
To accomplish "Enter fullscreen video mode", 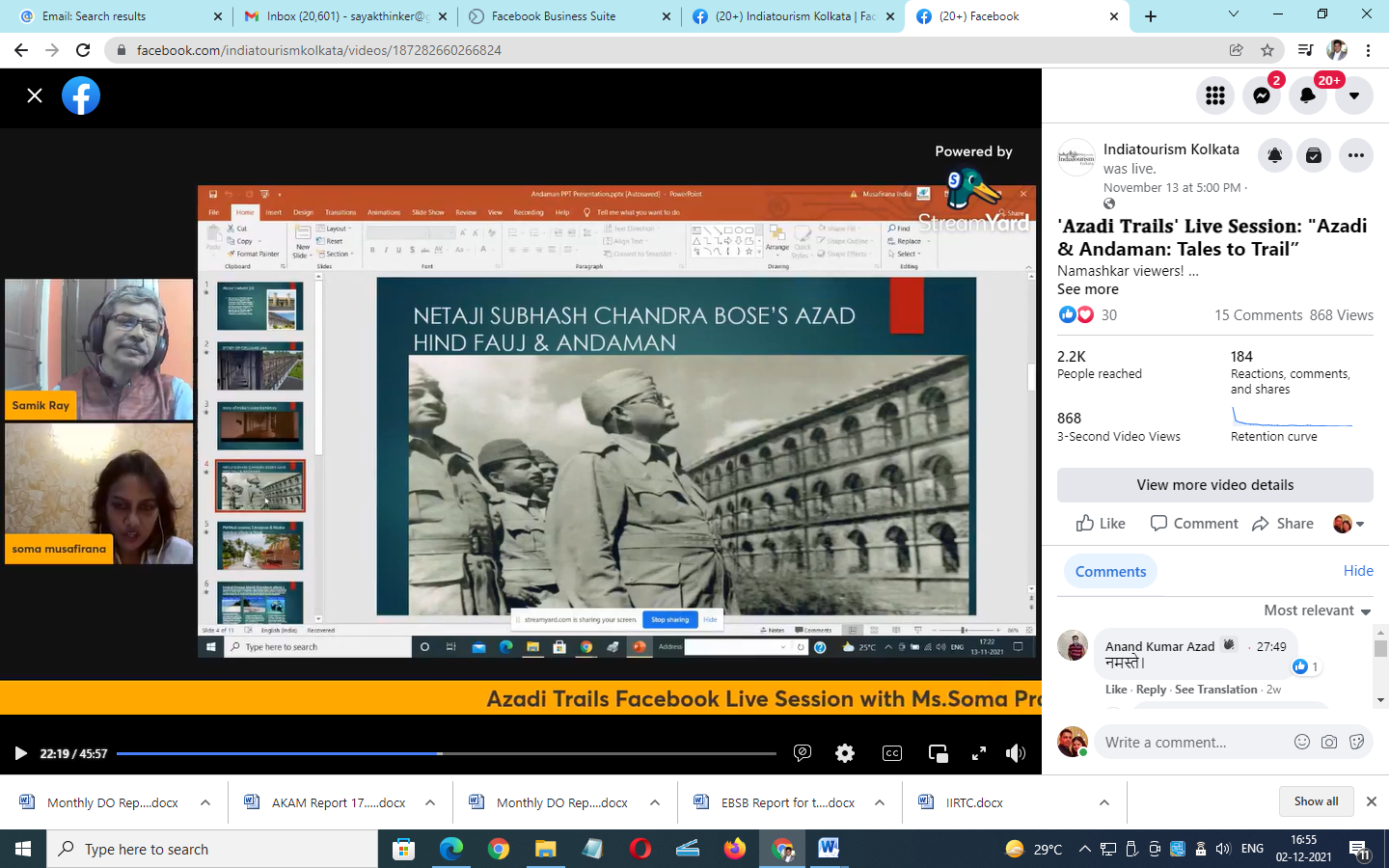I will pyautogui.click(x=978, y=753).
